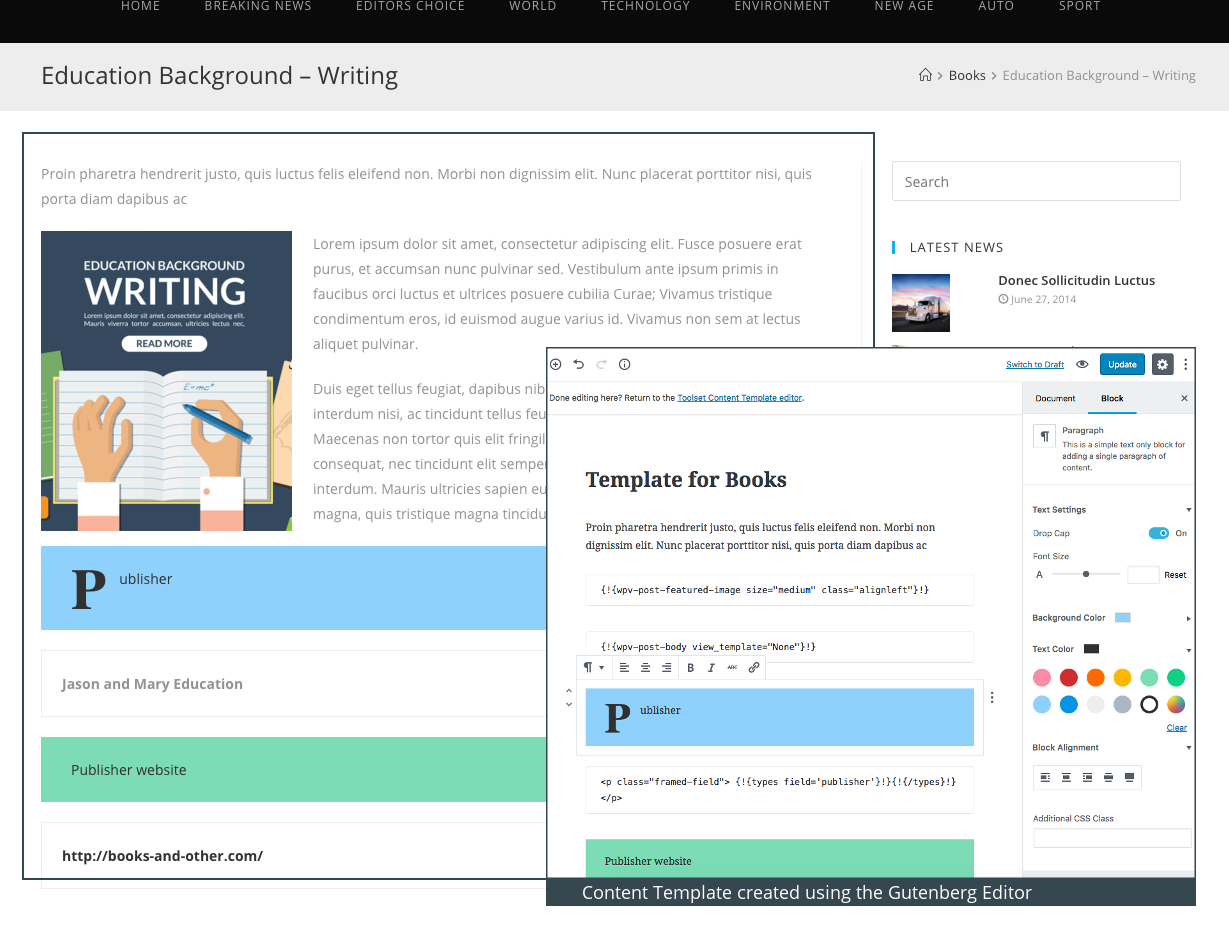Preview the template with the eye icon
The height and width of the screenshot is (952, 1229).
(1082, 365)
